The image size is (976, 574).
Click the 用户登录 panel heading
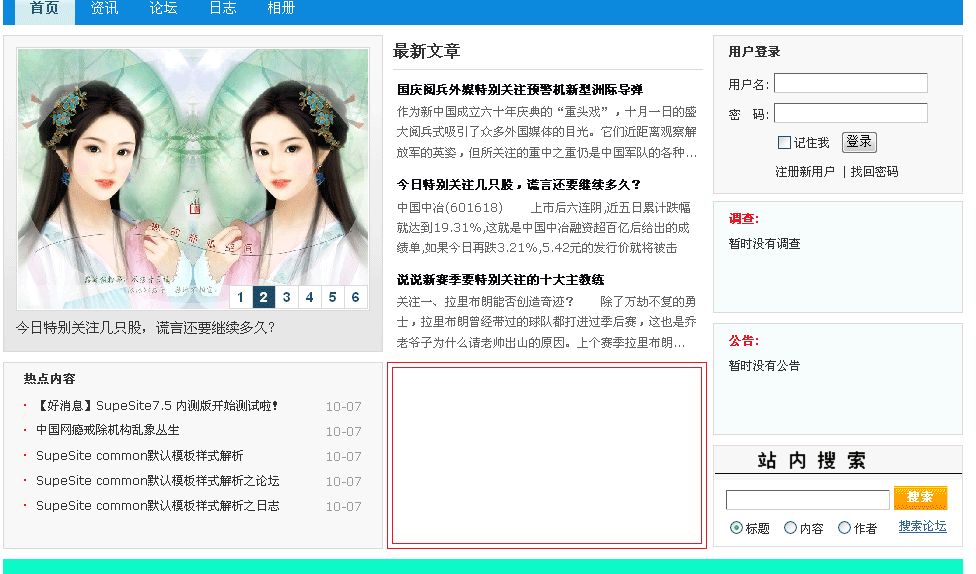[x=754, y=52]
